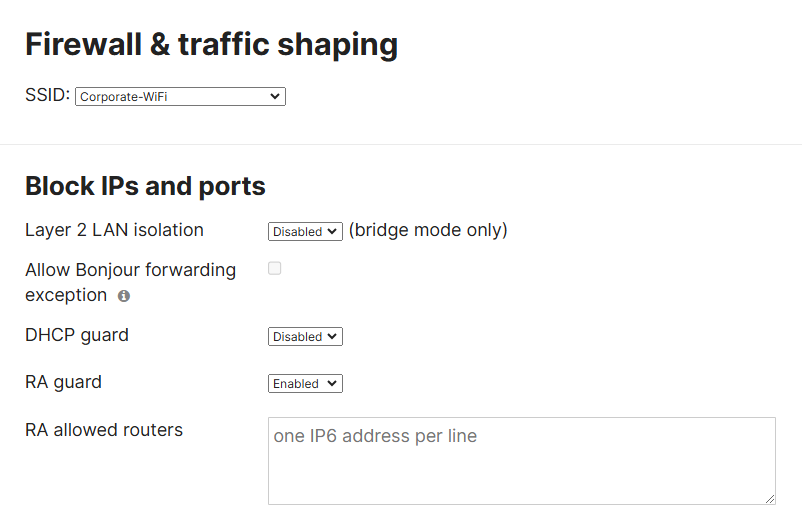Image resolution: width=802 pixels, height=529 pixels.
Task: Open the RA guard Enabled dropdown
Action: (305, 383)
